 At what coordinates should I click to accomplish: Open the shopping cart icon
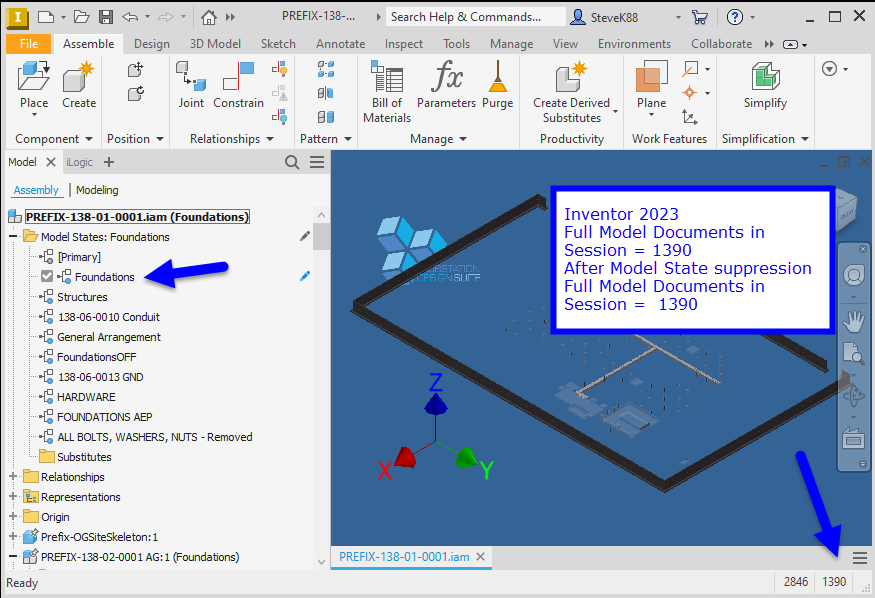click(x=699, y=17)
